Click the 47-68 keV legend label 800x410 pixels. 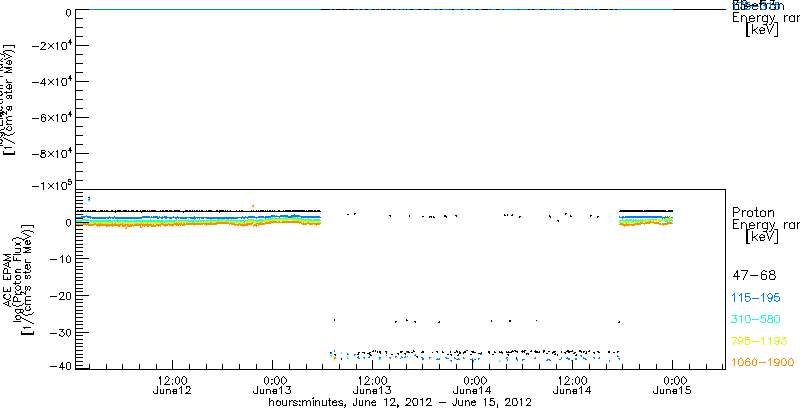pyautogui.click(x=754, y=276)
